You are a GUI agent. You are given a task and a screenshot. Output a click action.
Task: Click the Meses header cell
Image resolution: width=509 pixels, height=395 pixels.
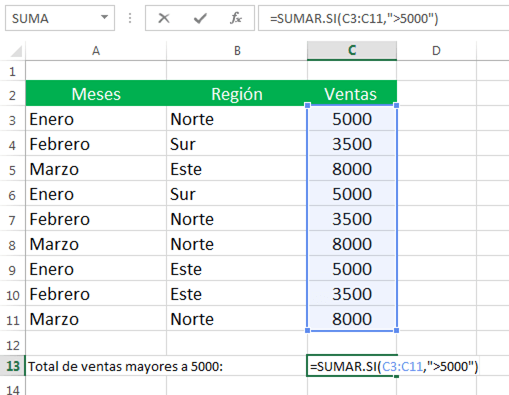point(96,94)
